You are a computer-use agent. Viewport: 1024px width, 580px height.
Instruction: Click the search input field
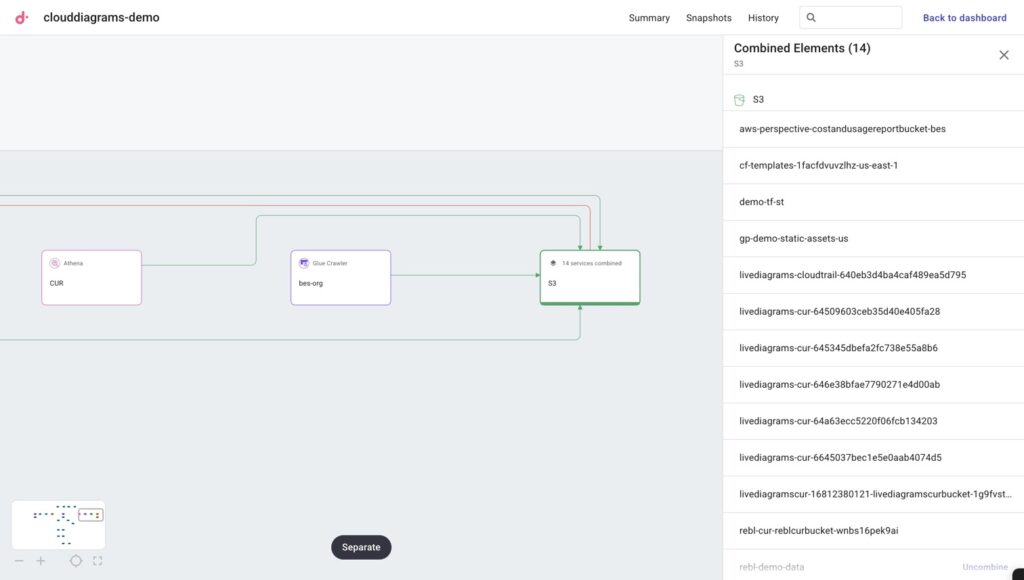click(x=858, y=18)
